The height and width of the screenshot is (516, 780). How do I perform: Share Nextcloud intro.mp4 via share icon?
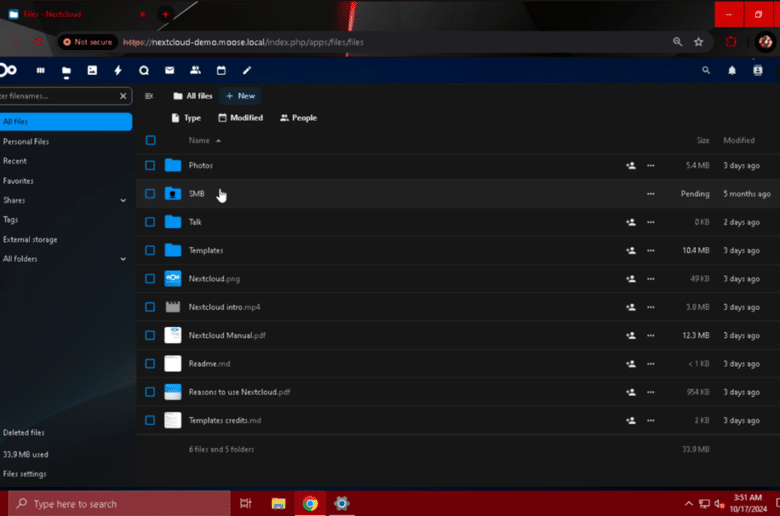click(x=631, y=308)
